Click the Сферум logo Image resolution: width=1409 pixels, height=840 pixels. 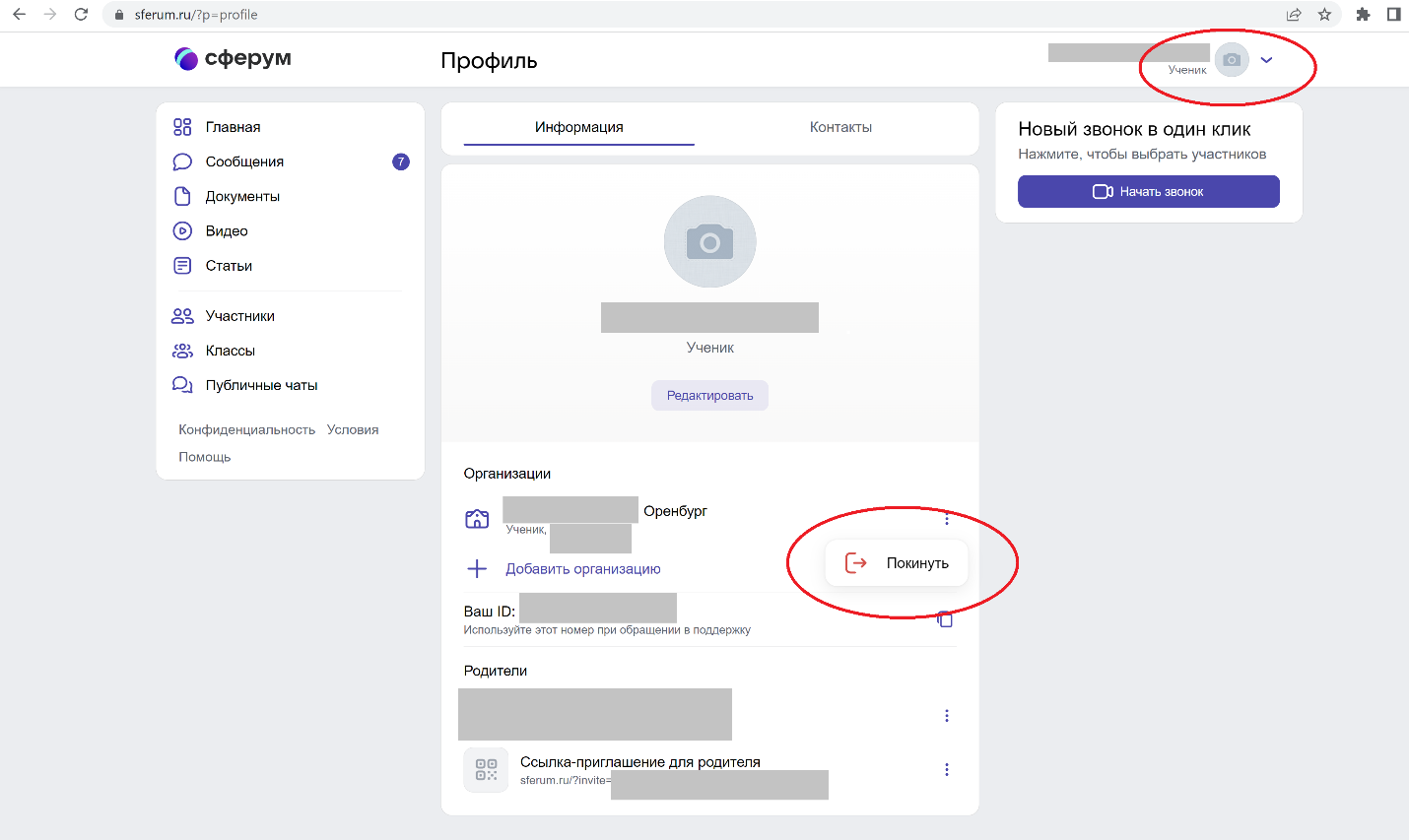click(233, 58)
